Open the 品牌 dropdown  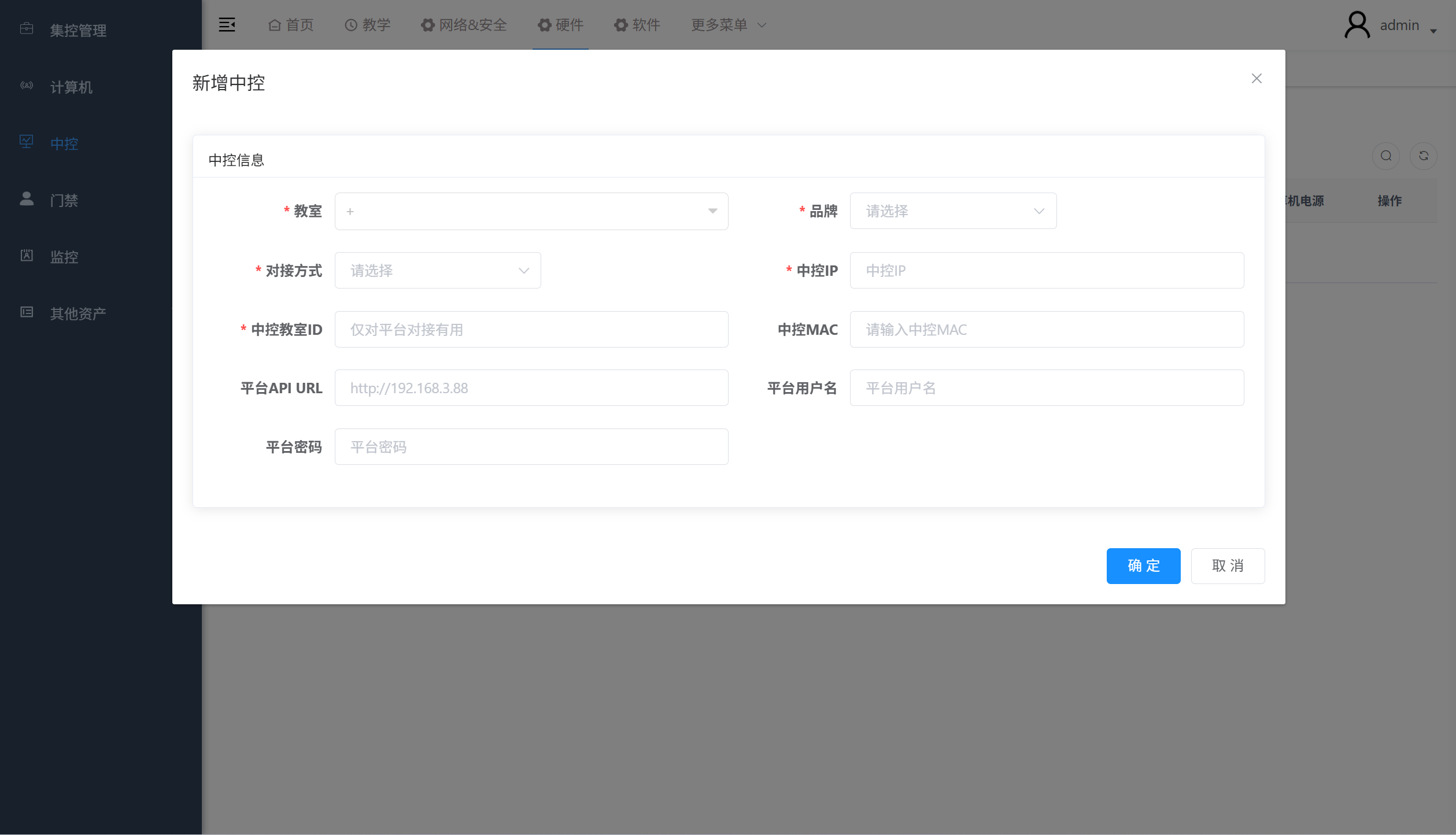tap(953, 211)
